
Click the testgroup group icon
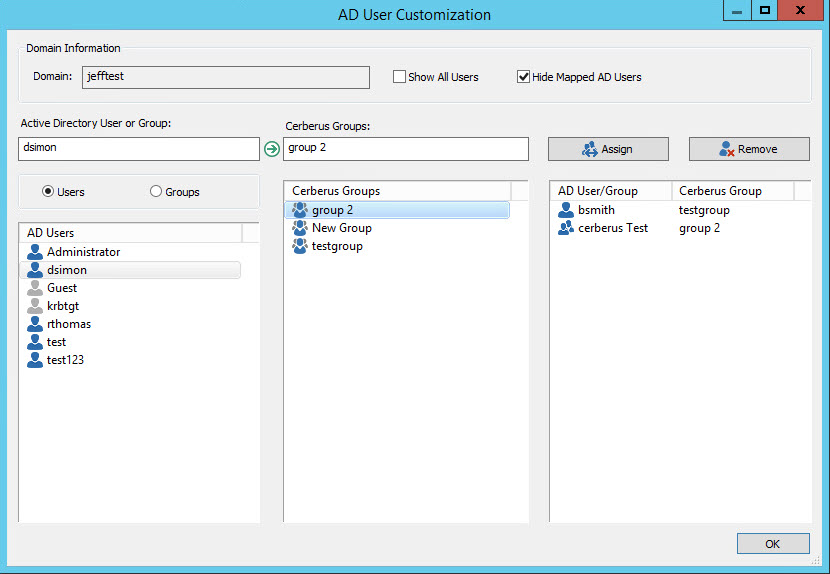click(x=300, y=246)
